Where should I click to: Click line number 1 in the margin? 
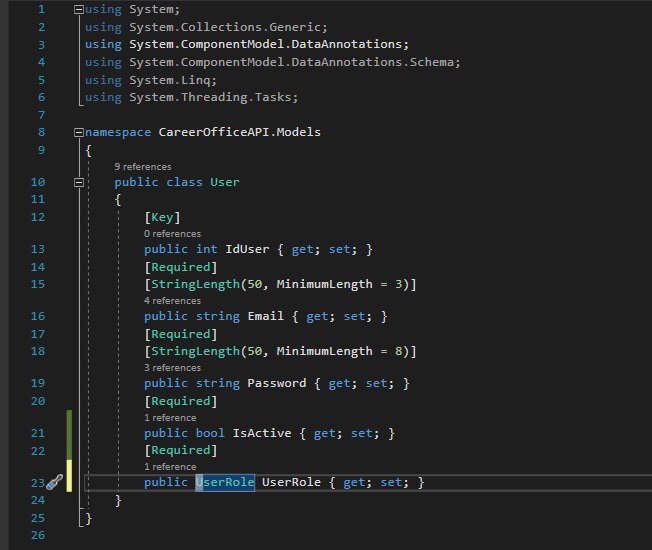click(x=41, y=9)
